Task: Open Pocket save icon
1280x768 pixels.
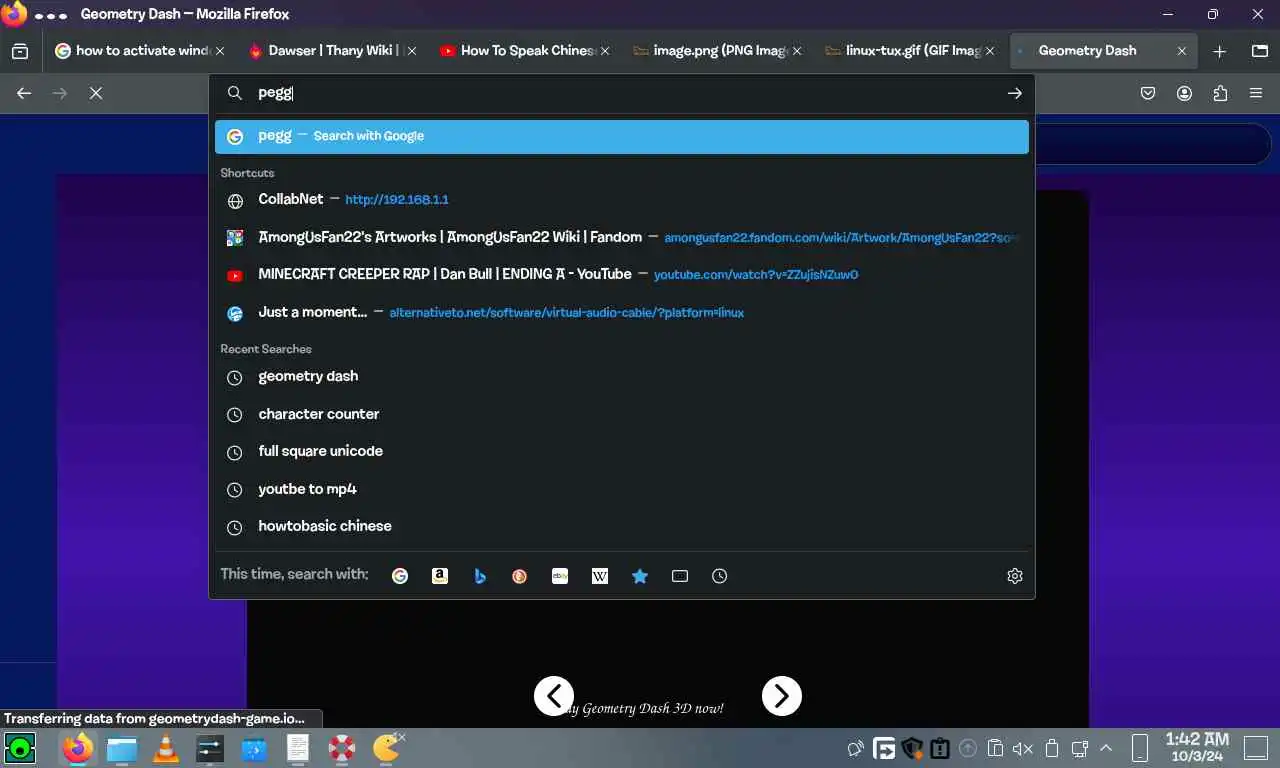Action: tap(1148, 93)
